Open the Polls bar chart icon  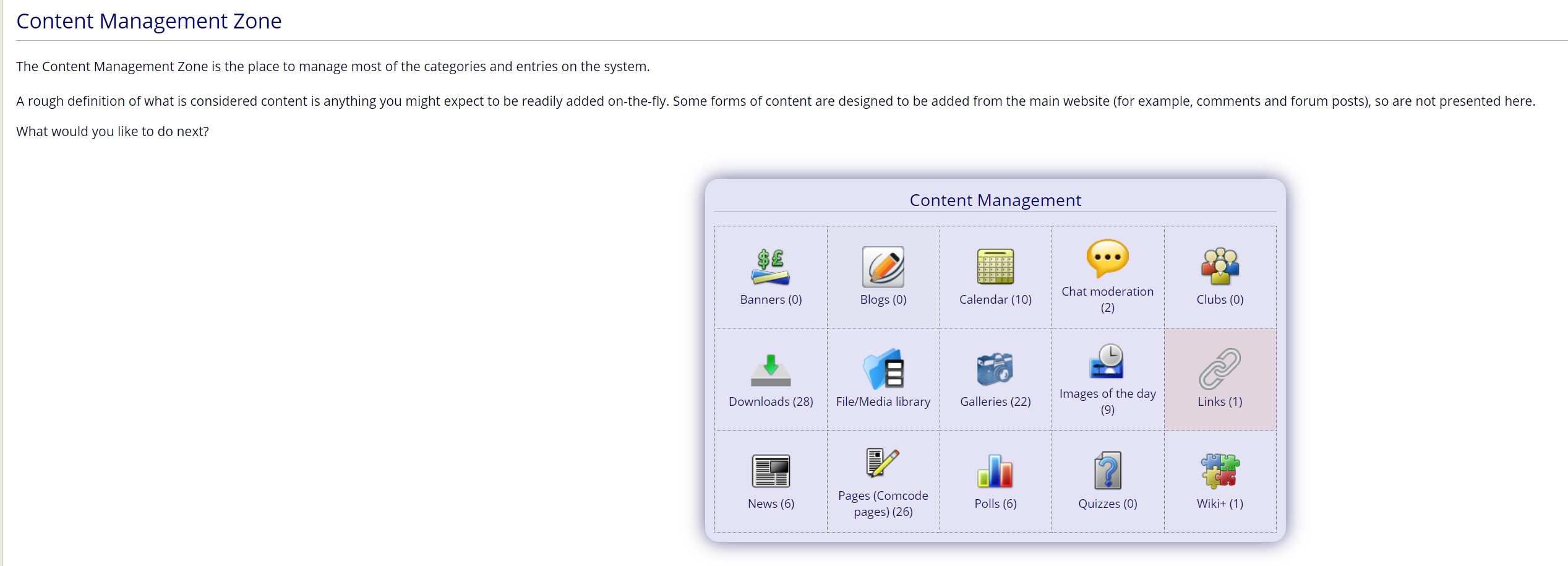[x=995, y=471]
